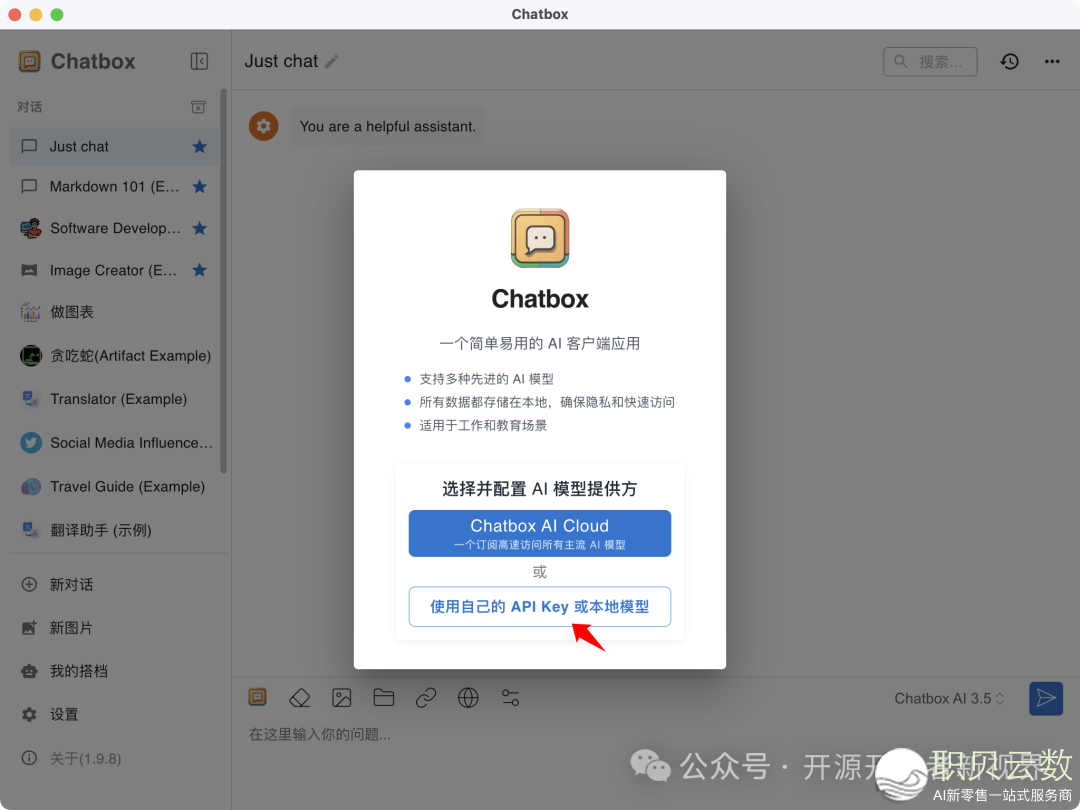Open the three-dots more options menu
This screenshot has height=810, width=1080.
click(1052, 61)
